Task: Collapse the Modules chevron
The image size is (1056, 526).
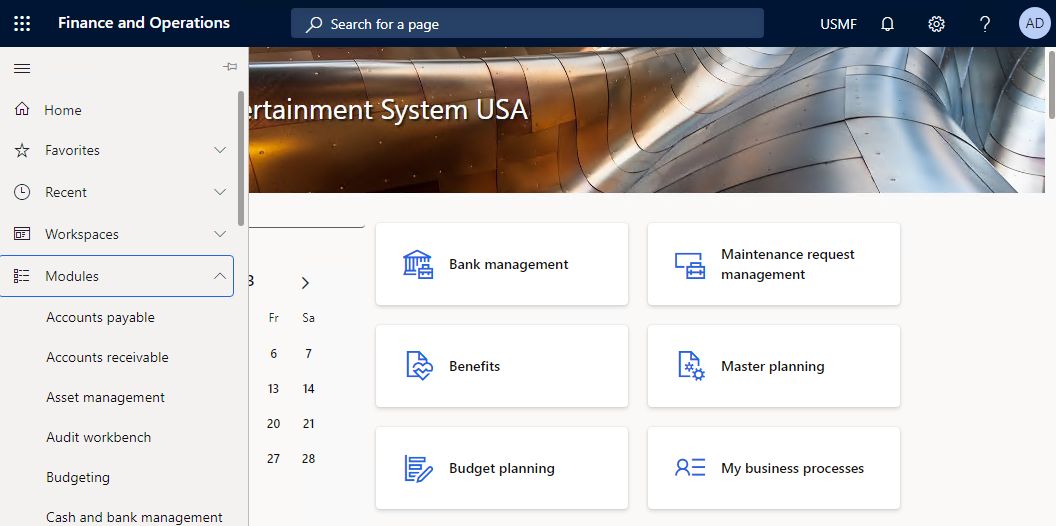Action: 220,275
